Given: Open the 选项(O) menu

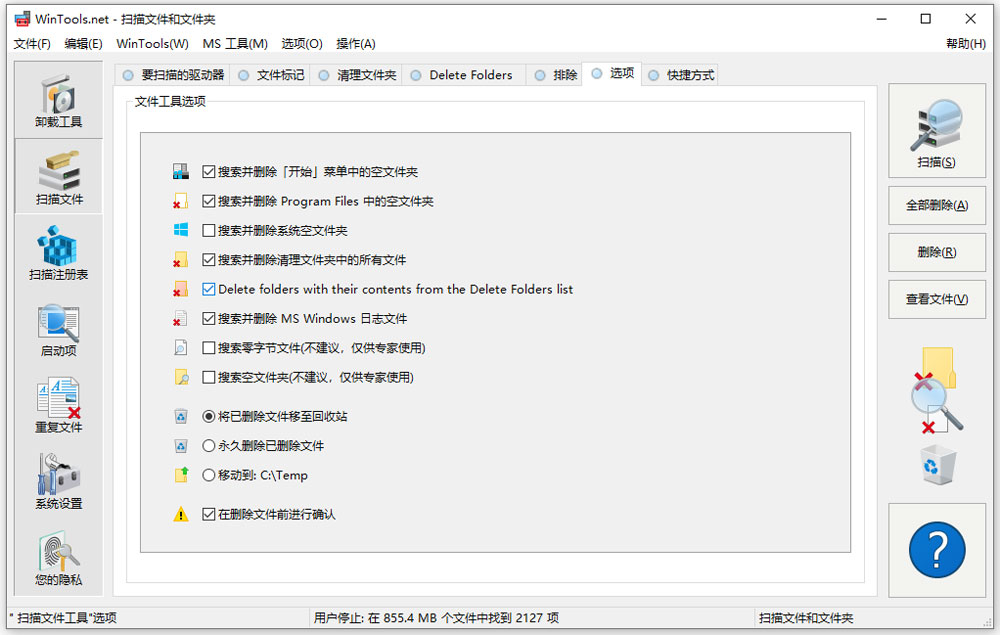Looking at the screenshot, I should coord(302,43).
